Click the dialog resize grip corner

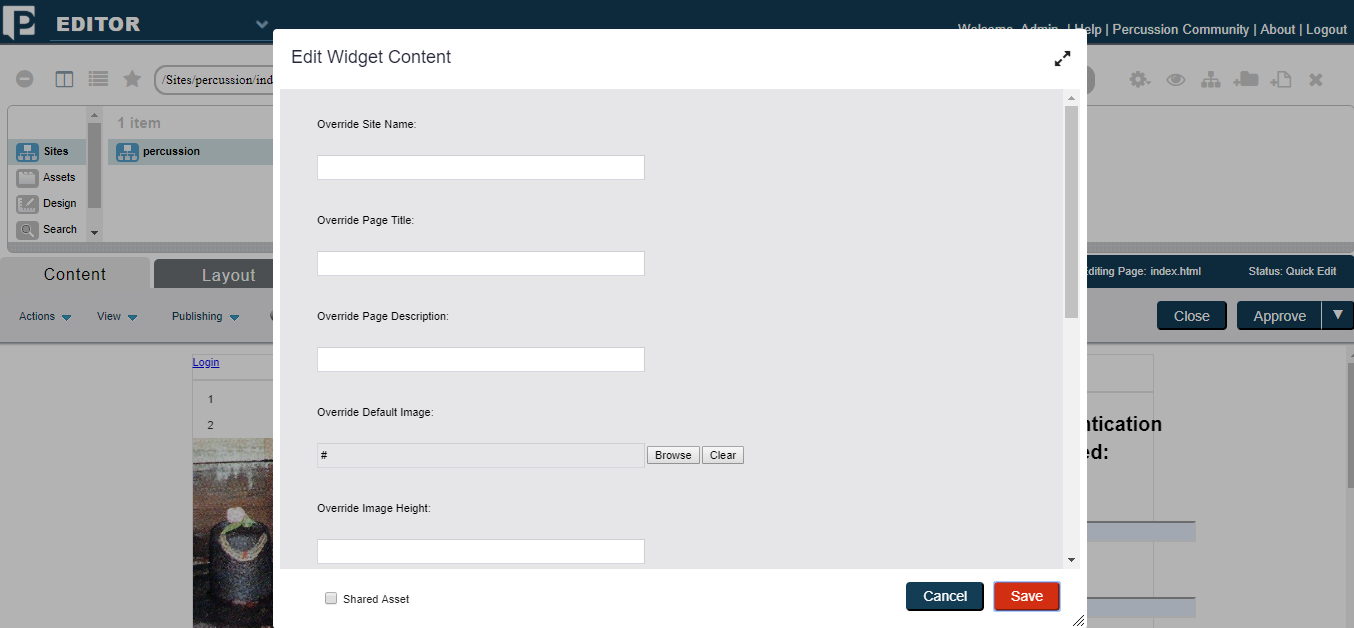(x=1078, y=621)
